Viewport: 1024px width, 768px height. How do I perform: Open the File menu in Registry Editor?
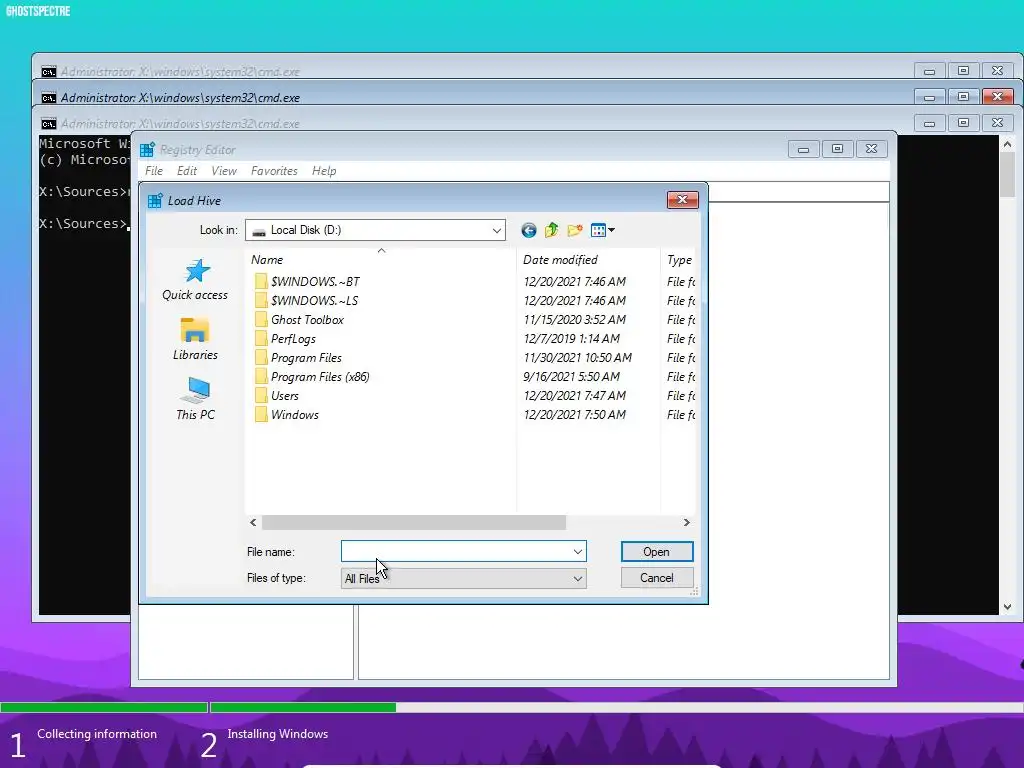[x=154, y=170]
